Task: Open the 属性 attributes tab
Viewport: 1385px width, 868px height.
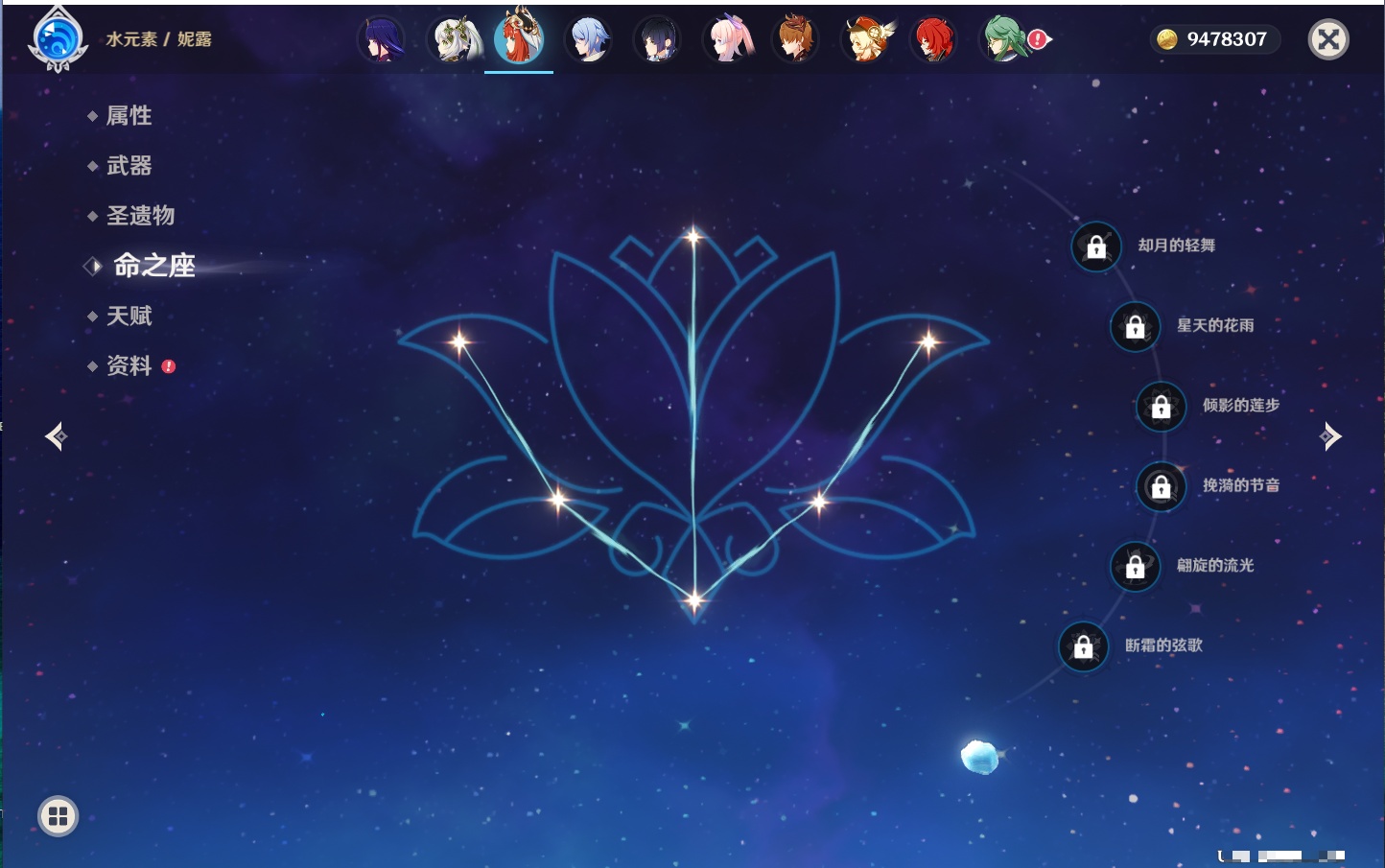Action: click(x=129, y=116)
